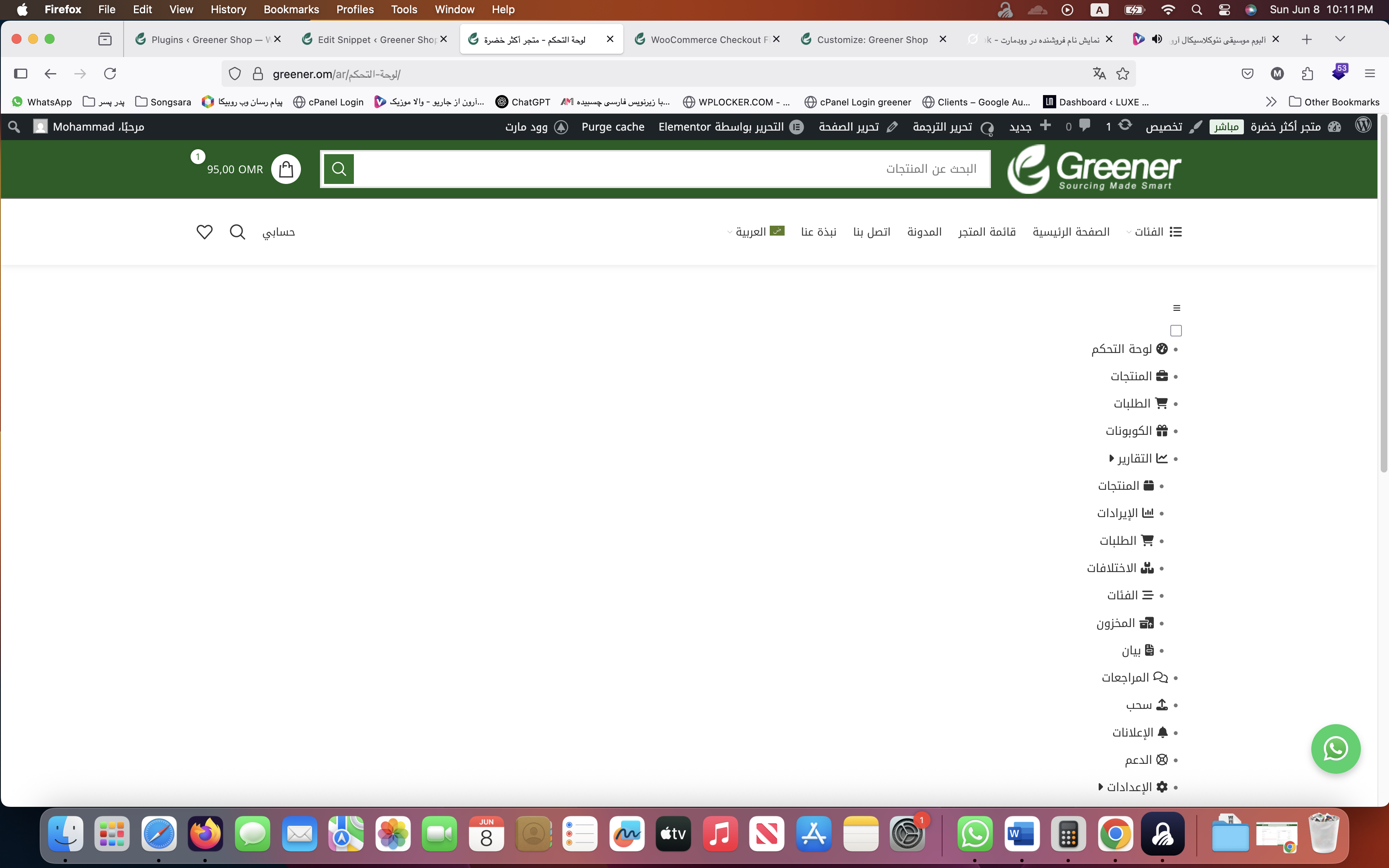This screenshot has width=1389, height=868.
Task: Open سحب withdrawal in dashboard menu
Action: 1147,704
